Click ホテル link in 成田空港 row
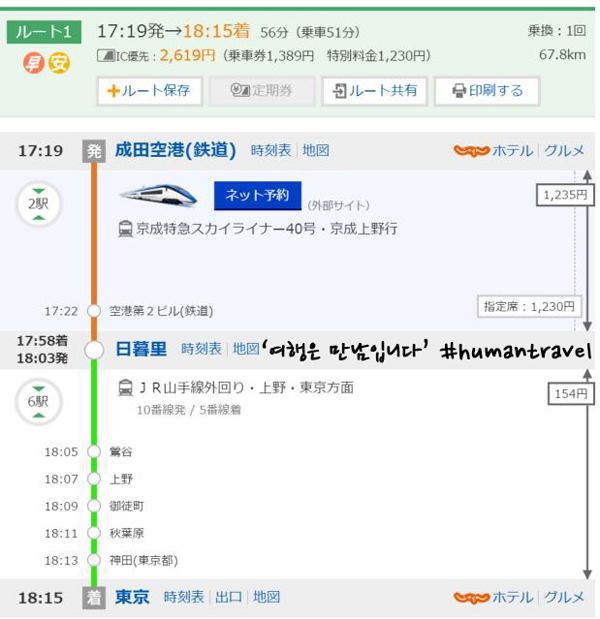 pyautogui.click(x=512, y=151)
